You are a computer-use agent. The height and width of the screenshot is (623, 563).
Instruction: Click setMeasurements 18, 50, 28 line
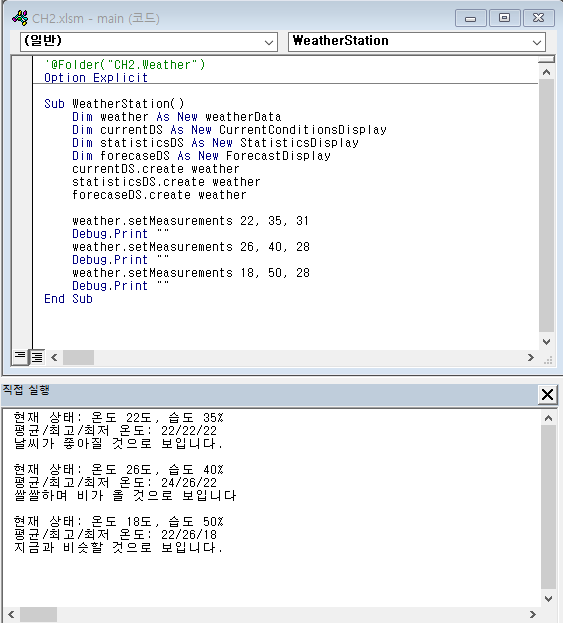tap(191, 273)
